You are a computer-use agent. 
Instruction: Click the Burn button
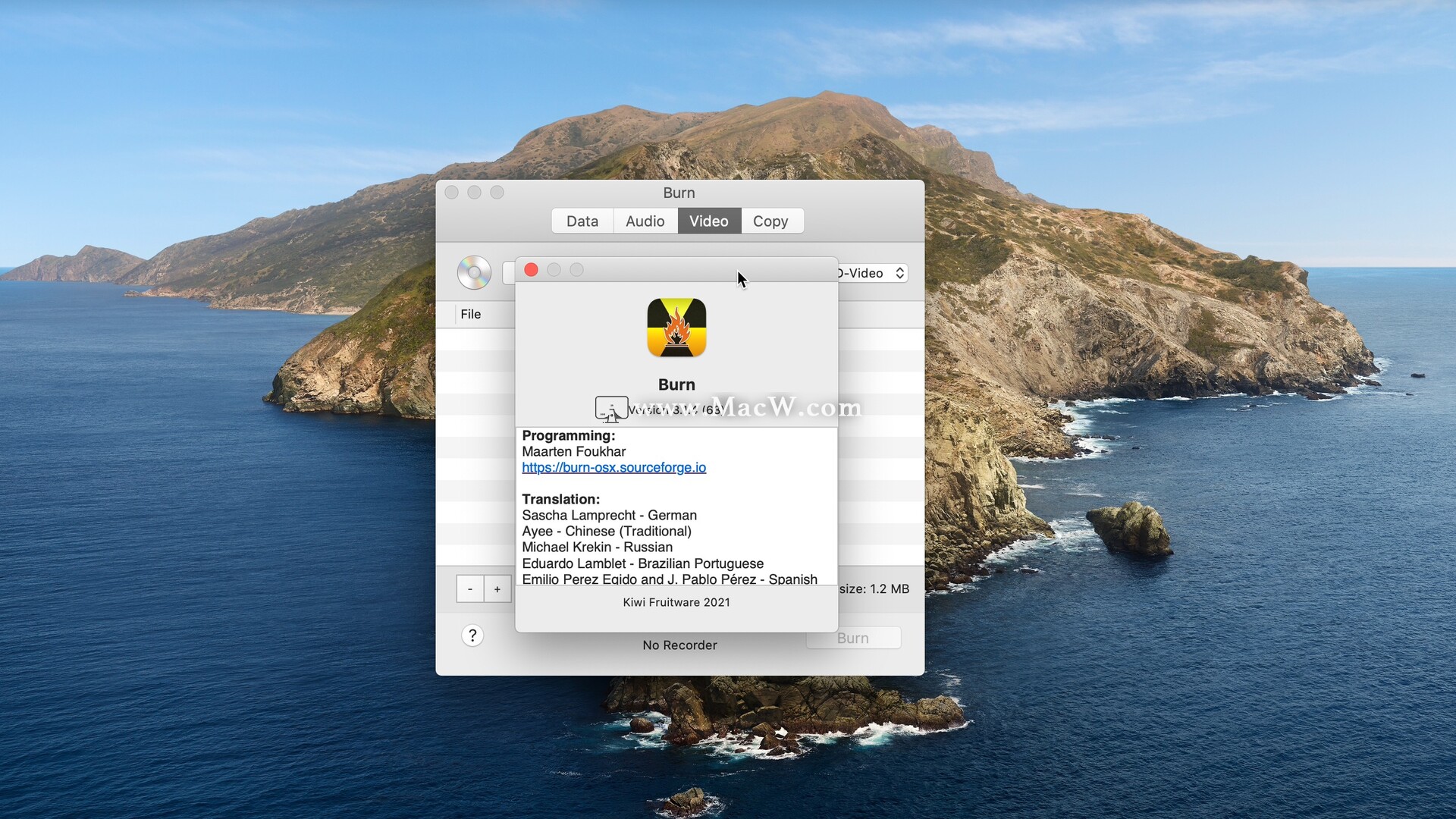(x=853, y=638)
